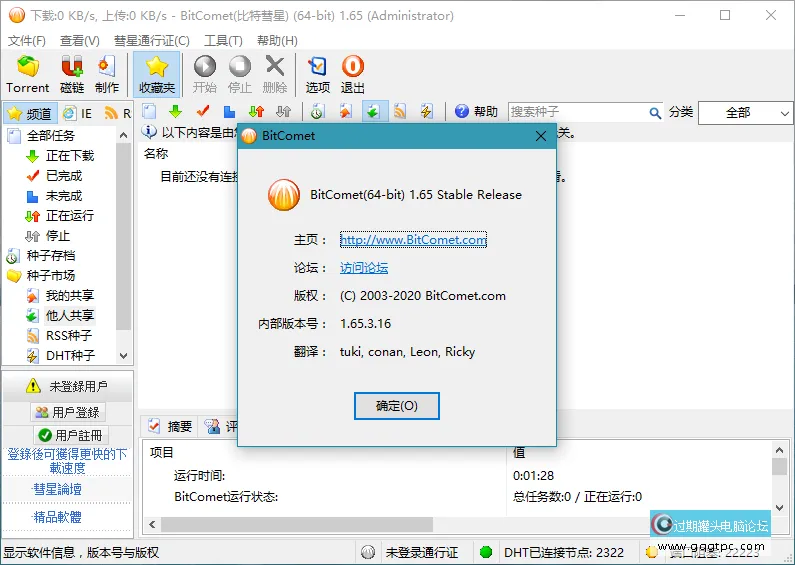Filter running tasks with green-red arrows icon

257,111
